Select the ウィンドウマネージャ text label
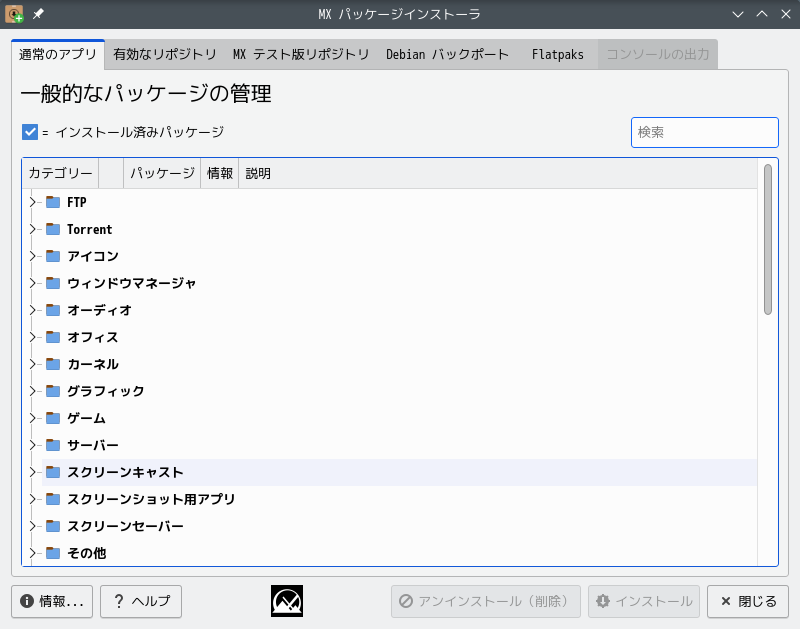 tap(132, 283)
